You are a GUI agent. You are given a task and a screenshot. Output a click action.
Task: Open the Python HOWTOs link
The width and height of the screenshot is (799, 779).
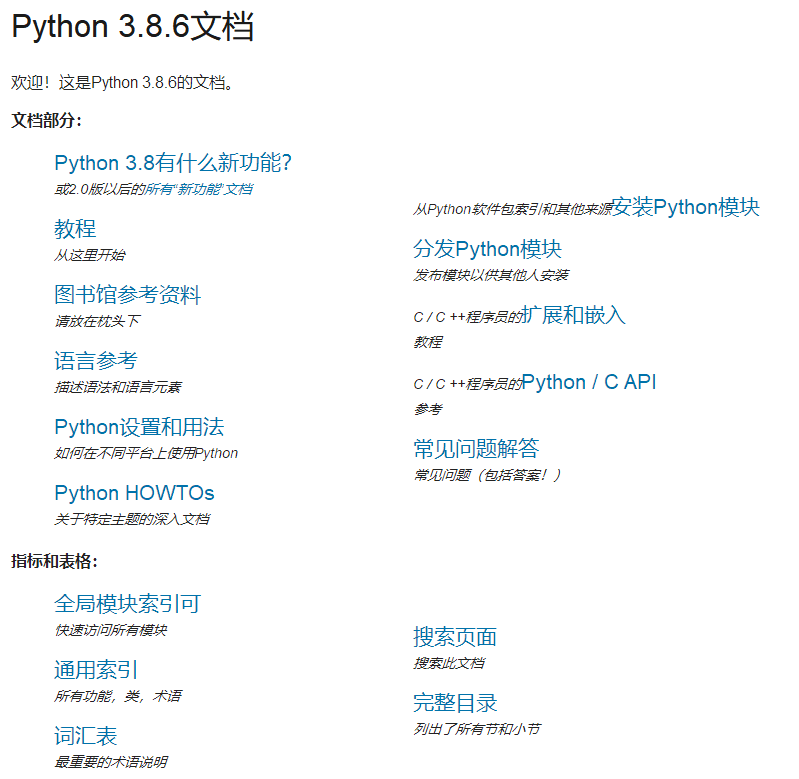(134, 493)
